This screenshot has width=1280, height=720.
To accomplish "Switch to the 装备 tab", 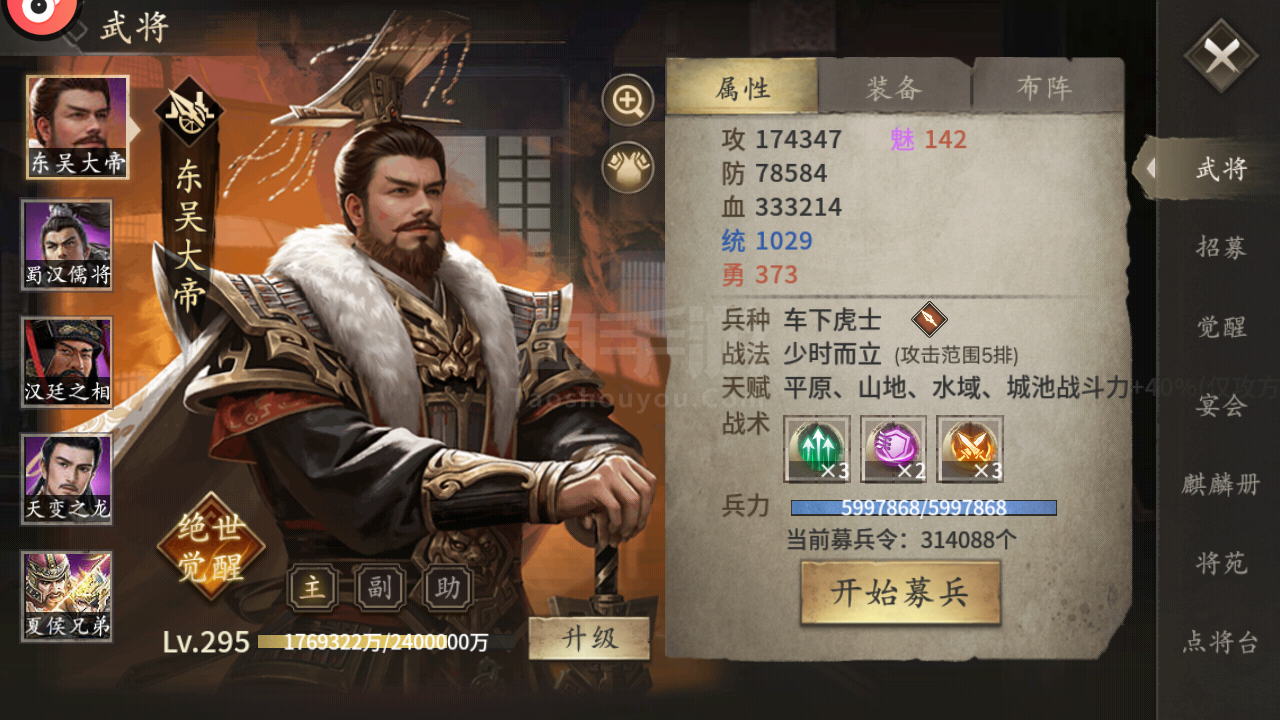I will click(x=894, y=88).
